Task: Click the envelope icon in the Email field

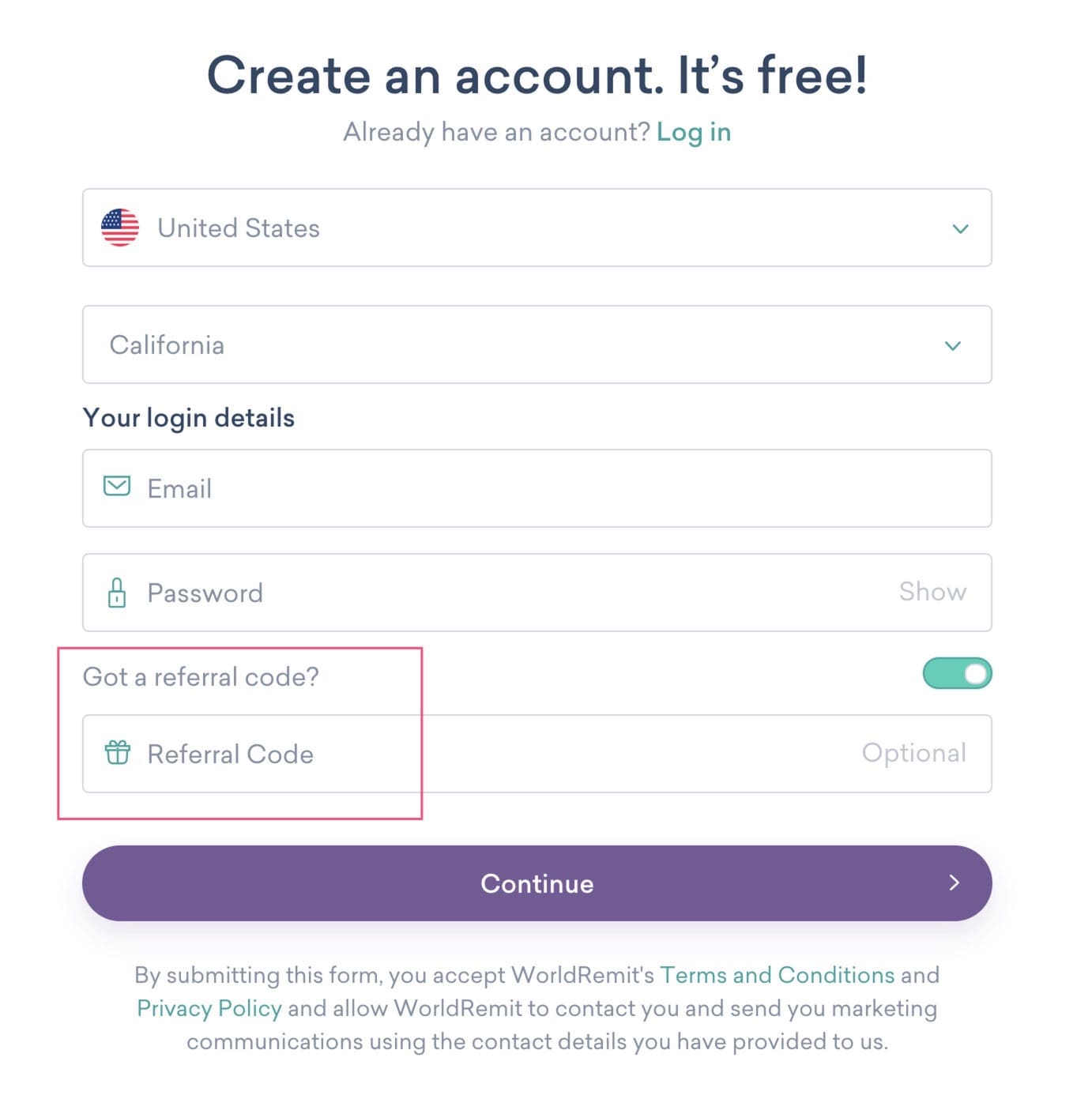Action: pyautogui.click(x=116, y=487)
